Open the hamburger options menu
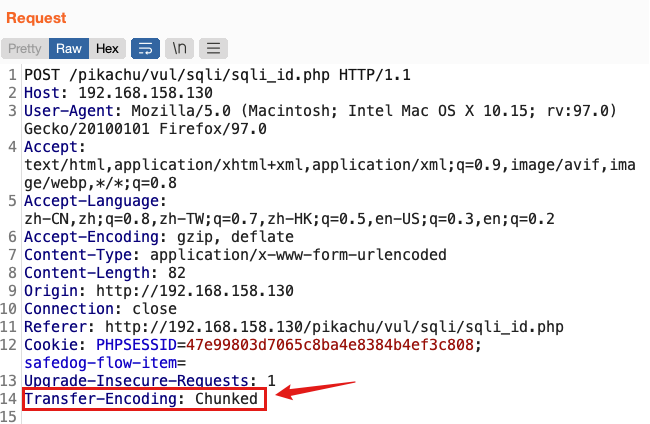This screenshot has height=424, width=650. click(213, 48)
